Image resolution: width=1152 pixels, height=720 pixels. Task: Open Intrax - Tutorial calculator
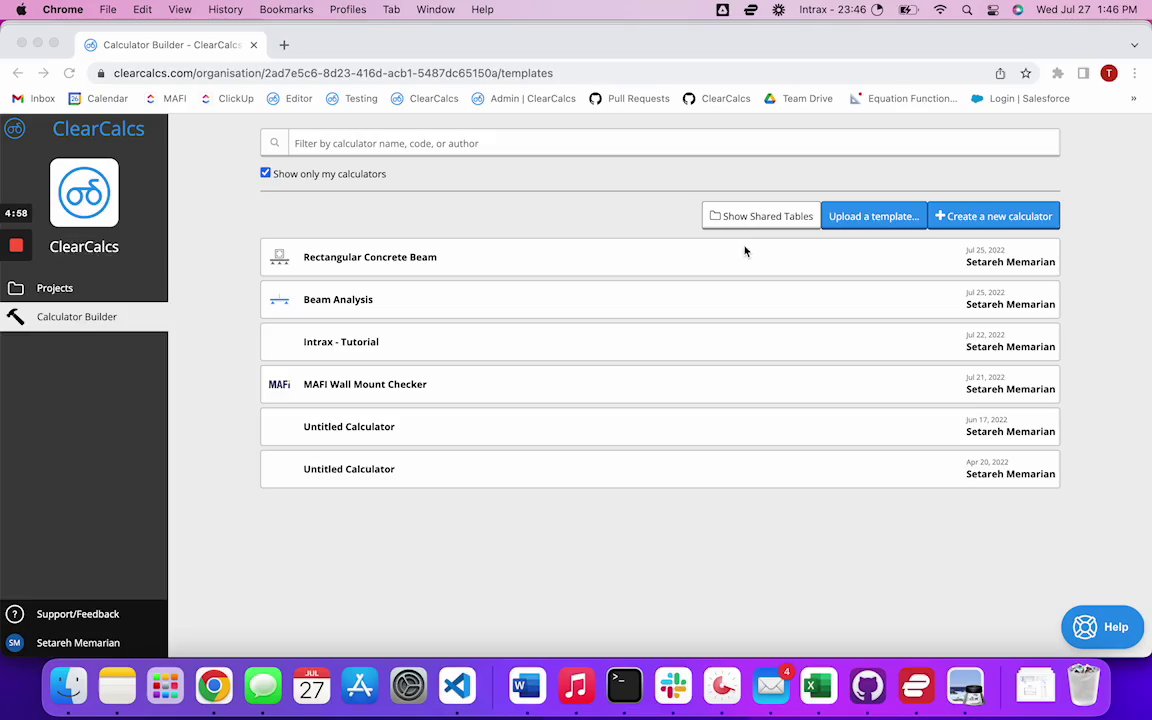point(660,342)
